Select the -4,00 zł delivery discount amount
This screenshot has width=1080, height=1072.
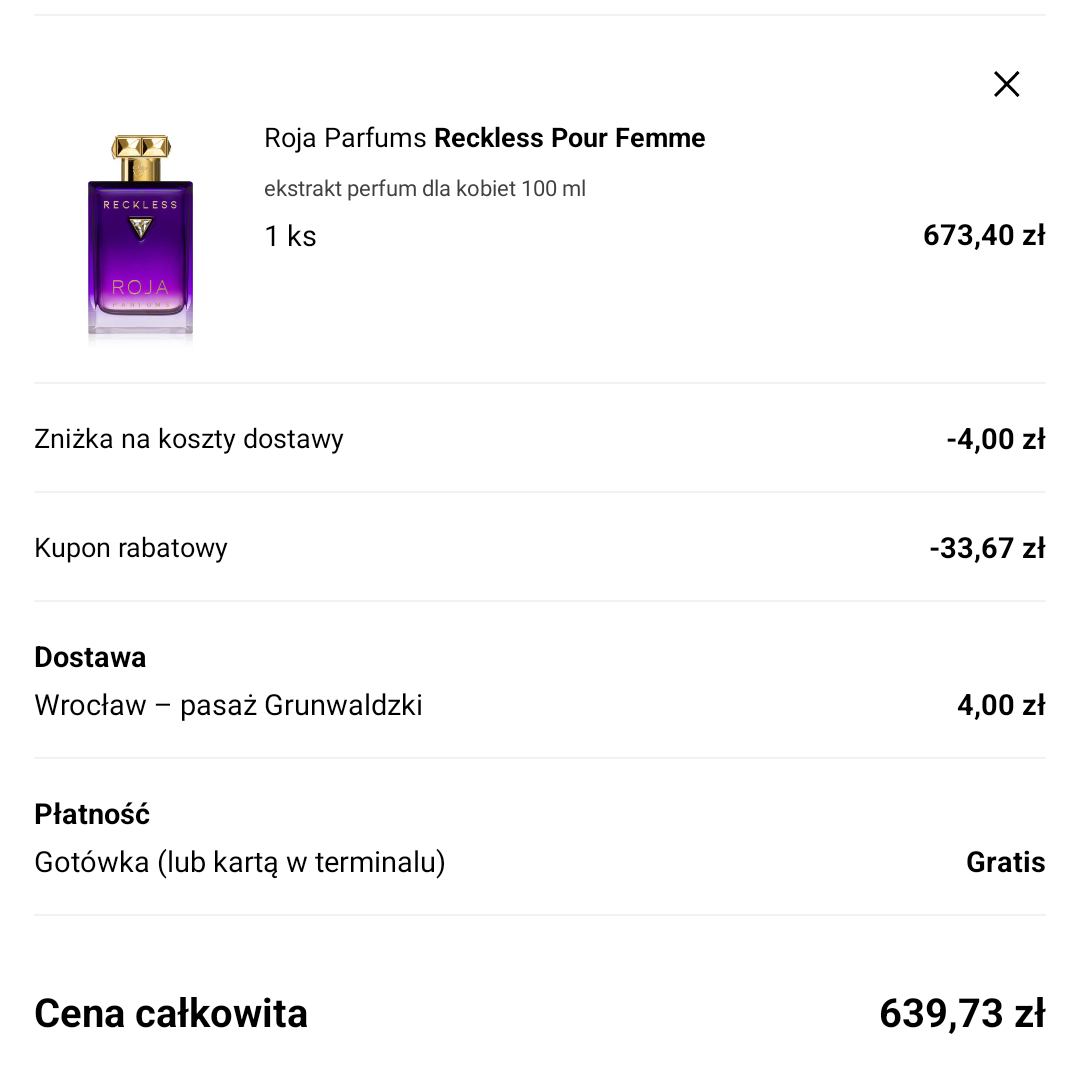[995, 439]
